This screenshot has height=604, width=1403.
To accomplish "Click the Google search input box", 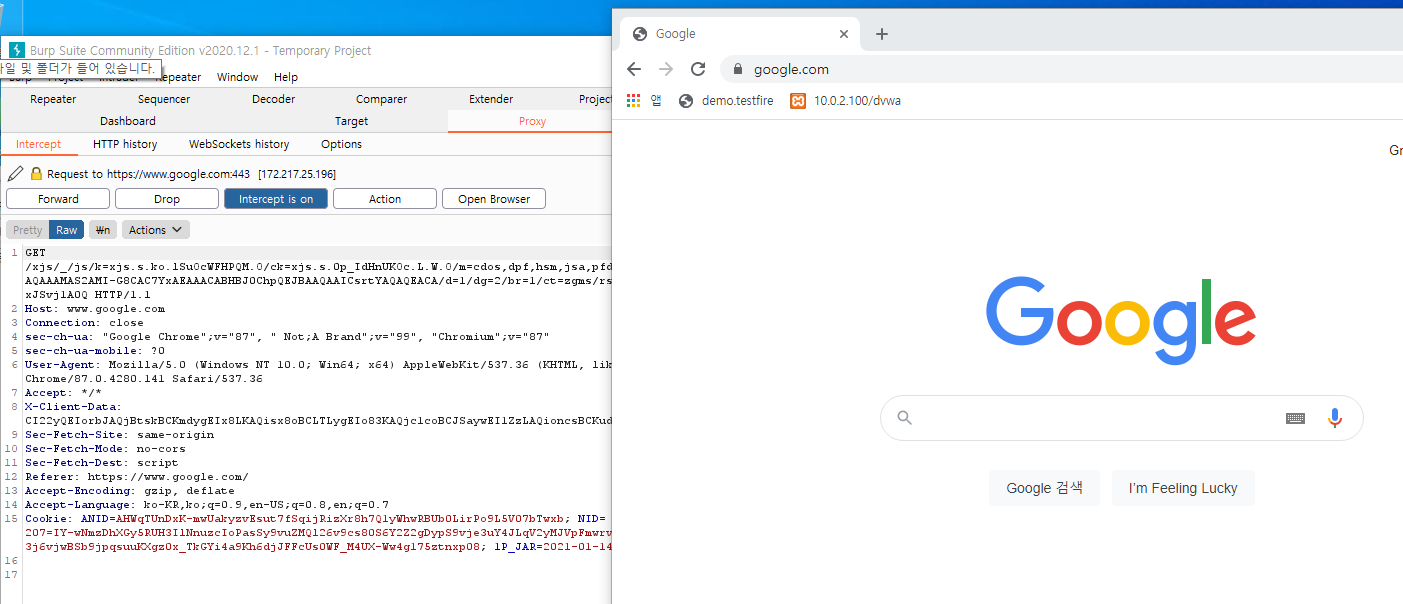I will coord(1121,418).
